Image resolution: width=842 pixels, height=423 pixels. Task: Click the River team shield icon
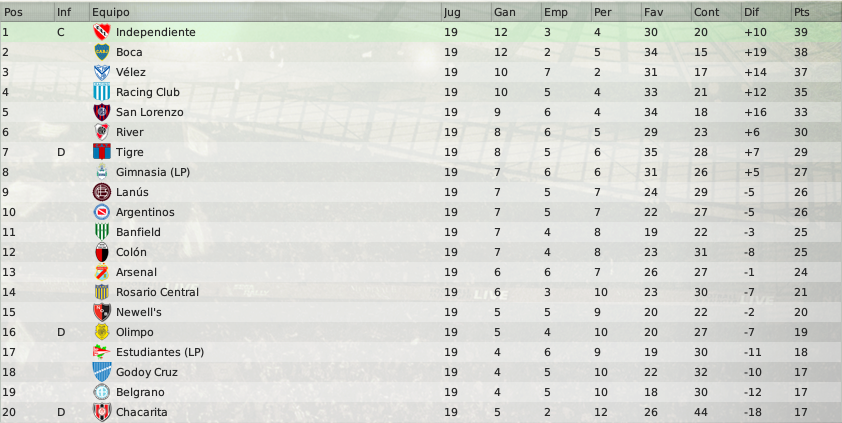pos(101,132)
